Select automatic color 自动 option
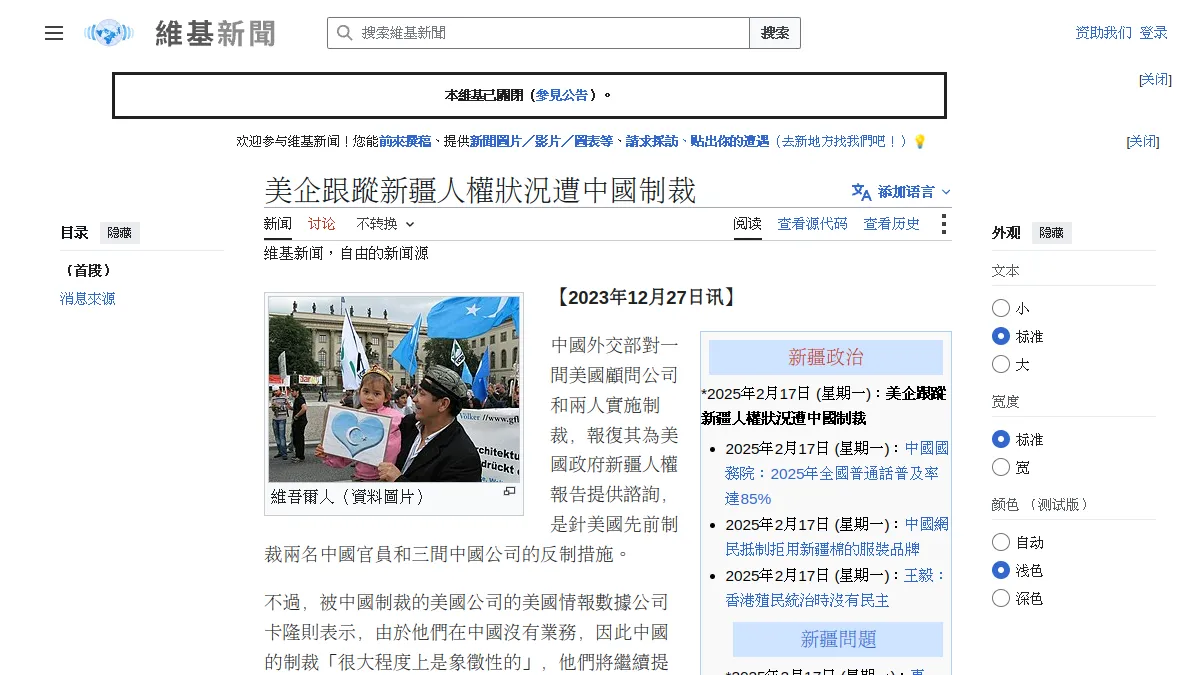Viewport: 1200px width, 675px height. tap(1001, 542)
